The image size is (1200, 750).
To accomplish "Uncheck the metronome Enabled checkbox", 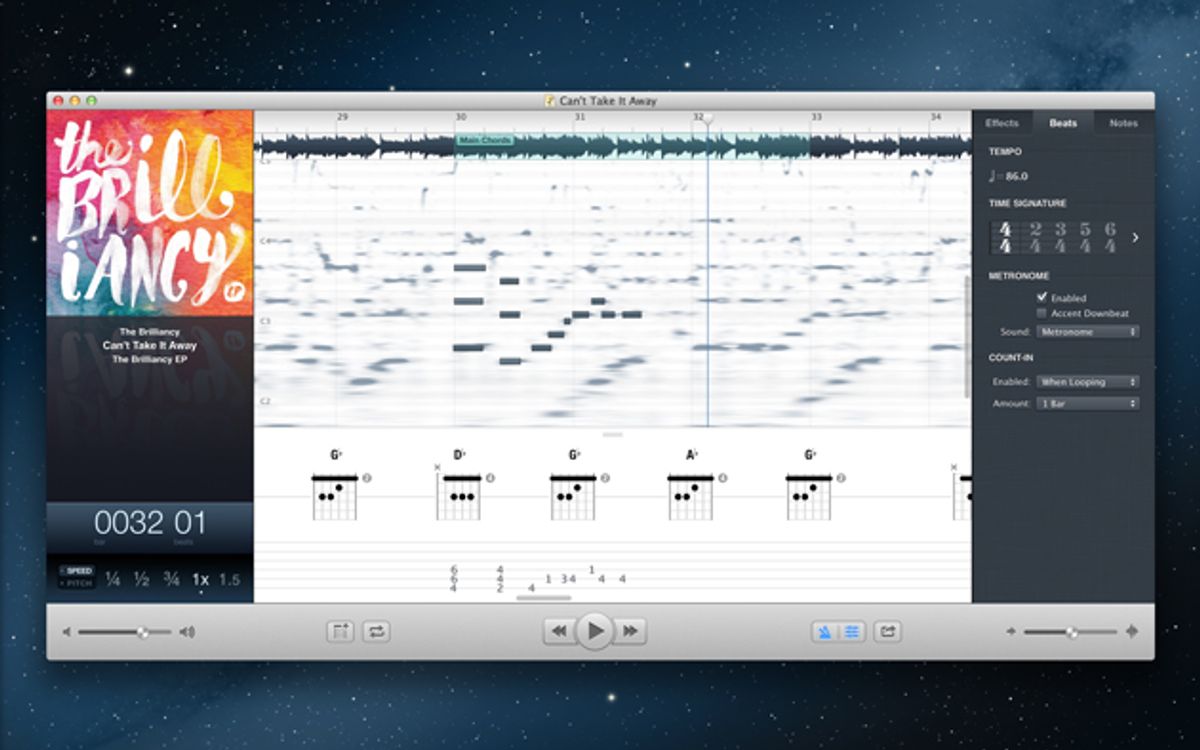I will 1042,297.
